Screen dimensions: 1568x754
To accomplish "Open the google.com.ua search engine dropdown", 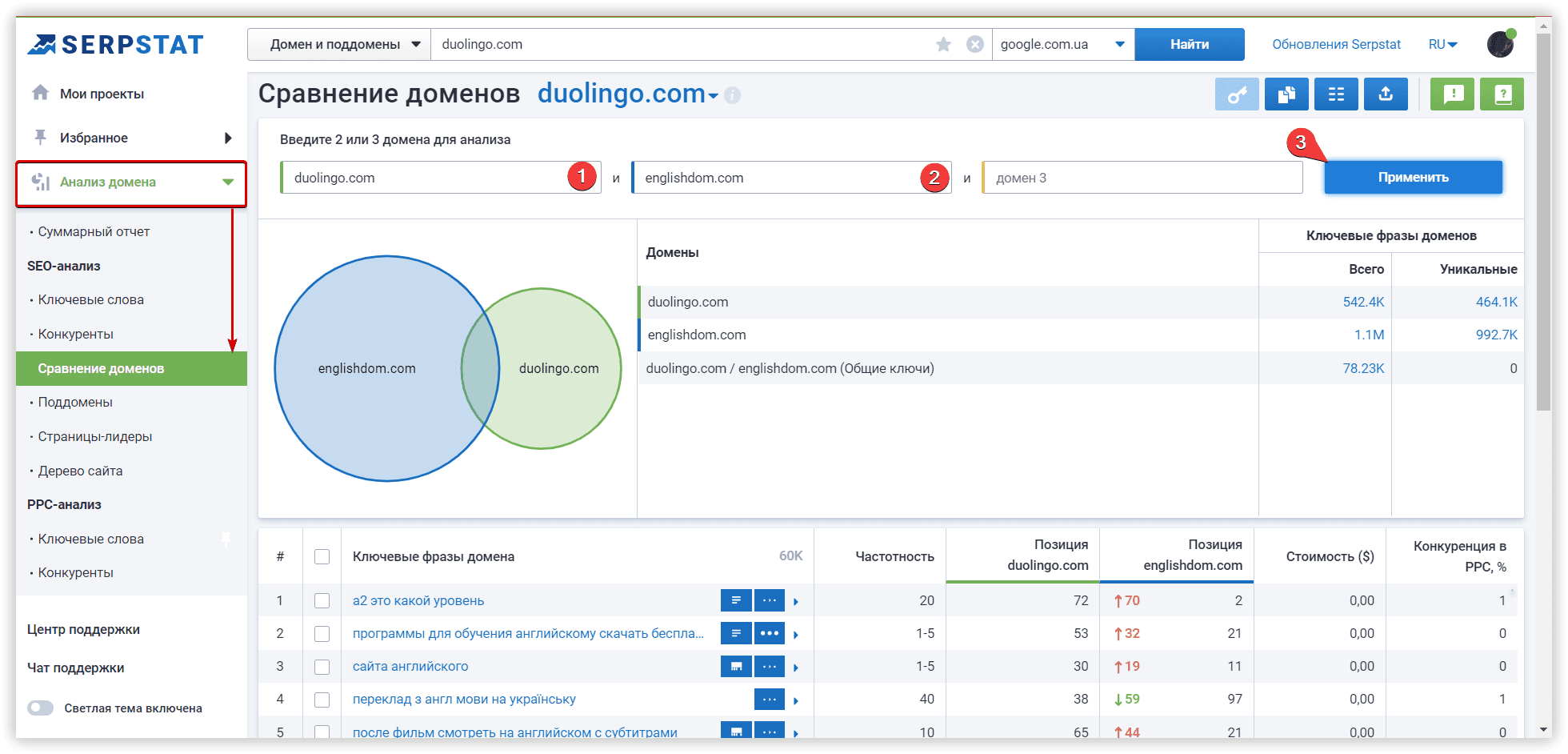I will click(1063, 44).
